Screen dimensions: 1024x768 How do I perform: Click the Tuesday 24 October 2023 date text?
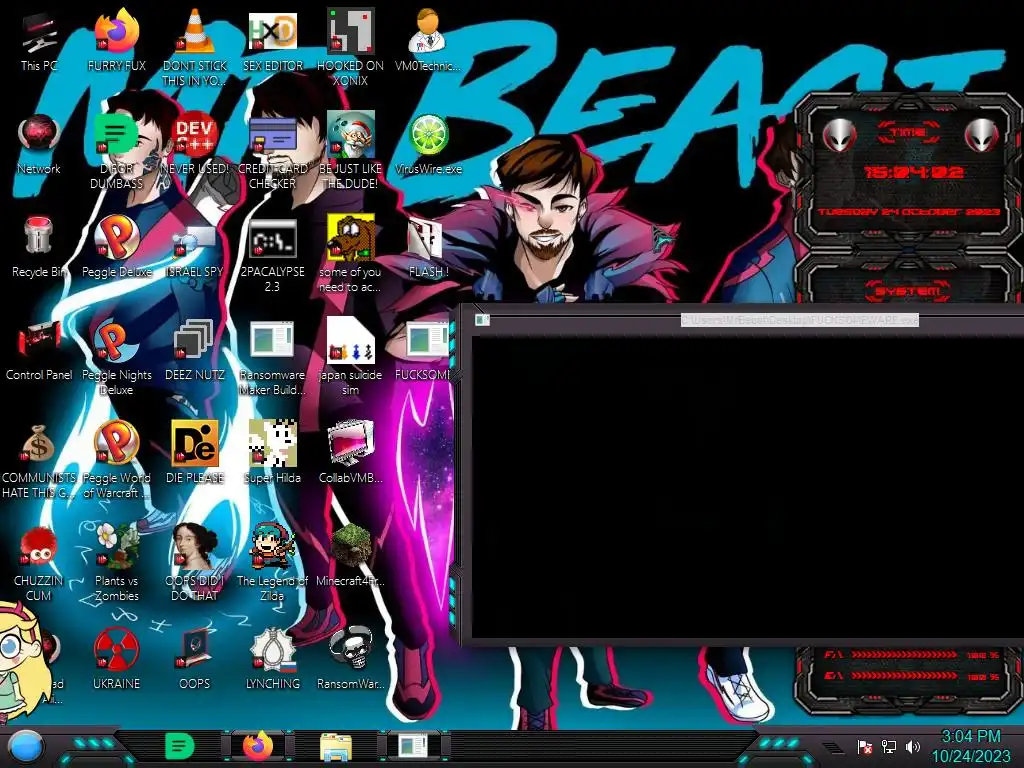tap(908, 212)
